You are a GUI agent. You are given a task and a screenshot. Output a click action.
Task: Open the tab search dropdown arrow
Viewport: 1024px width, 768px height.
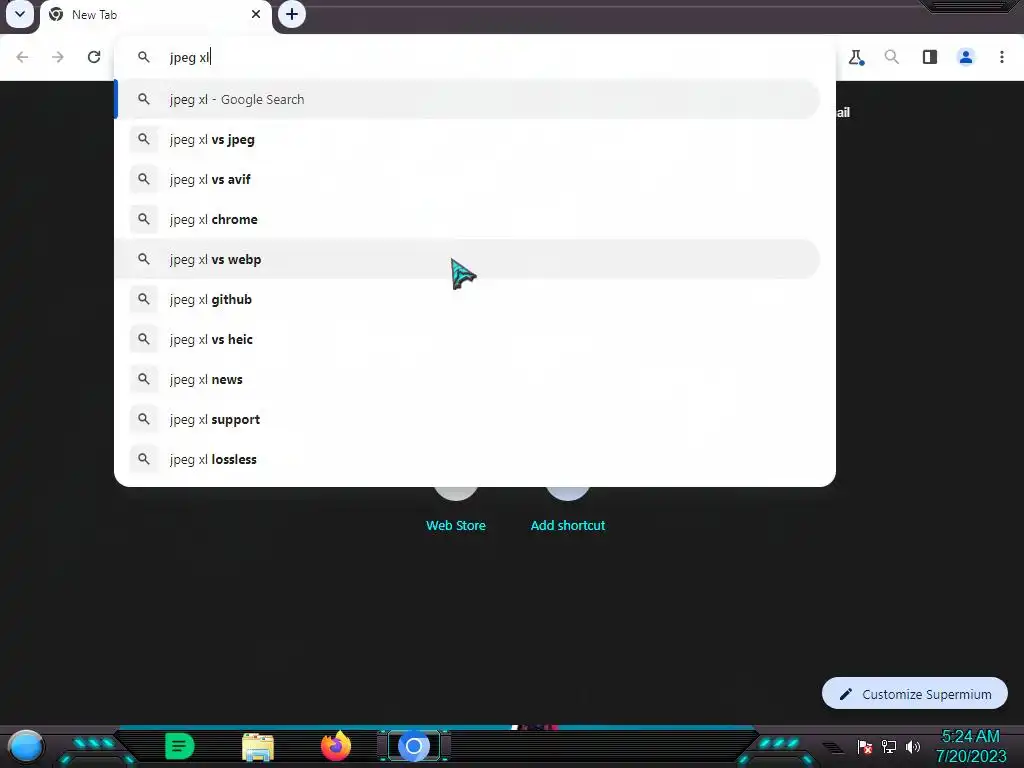[20, 14]
